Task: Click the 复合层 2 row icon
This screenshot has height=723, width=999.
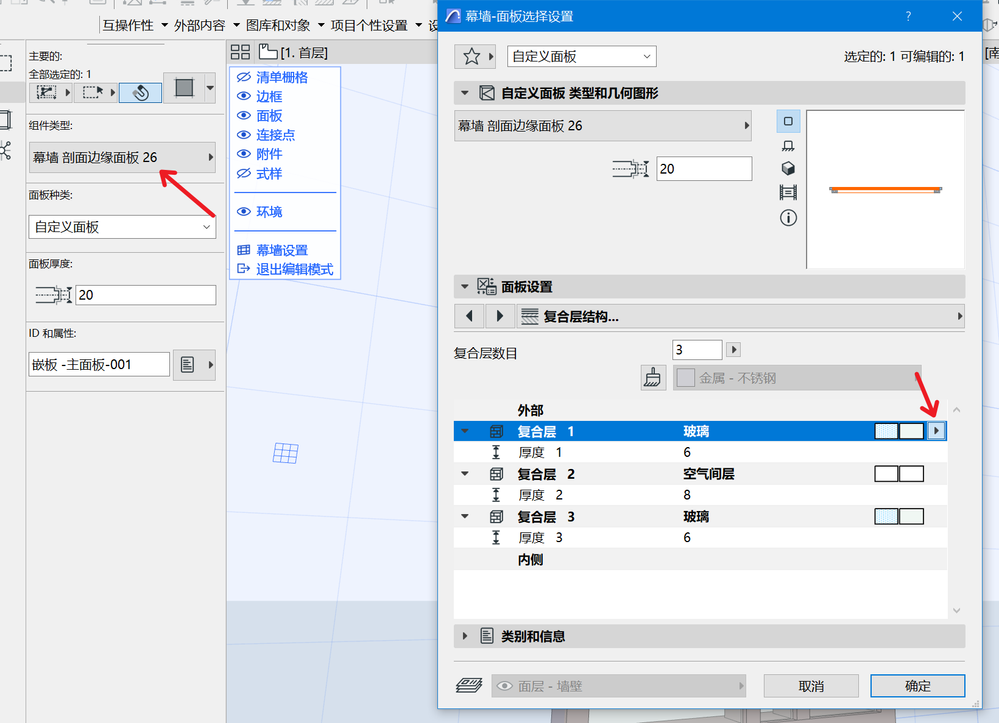Action: (x=496, y=474)
